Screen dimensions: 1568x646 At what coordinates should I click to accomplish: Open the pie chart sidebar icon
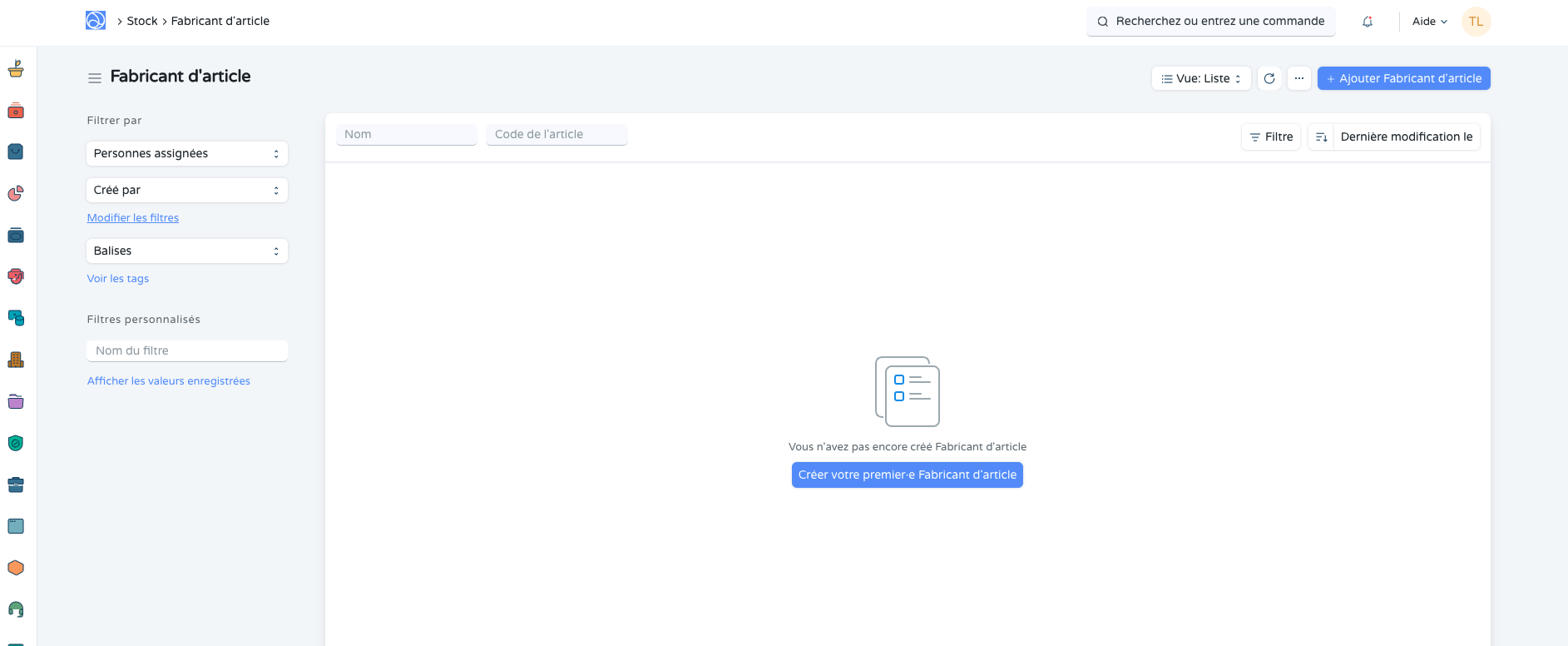point(16,193)
